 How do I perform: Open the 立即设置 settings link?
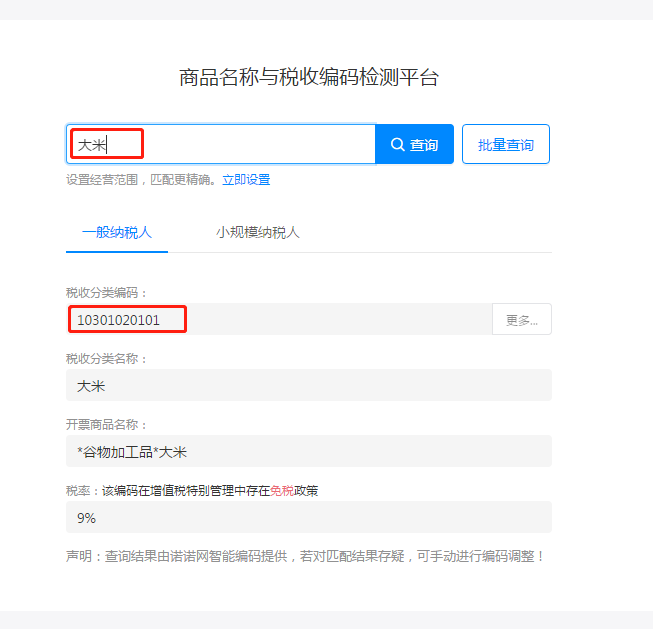pos(246,180)
